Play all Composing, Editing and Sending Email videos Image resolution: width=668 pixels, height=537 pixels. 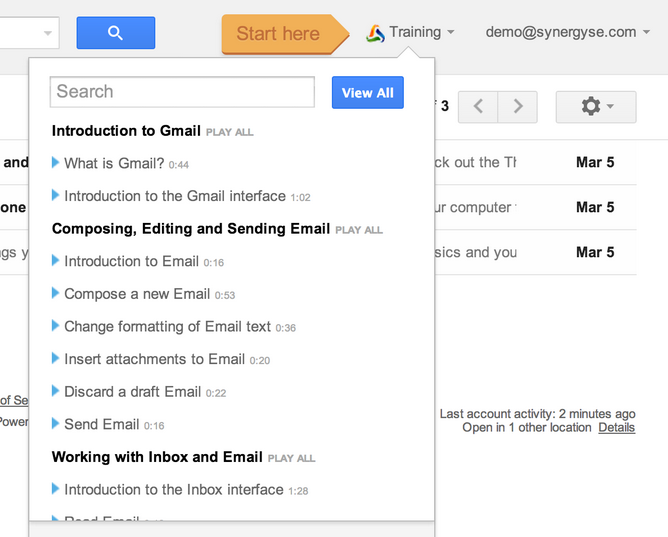pos(359,230)
